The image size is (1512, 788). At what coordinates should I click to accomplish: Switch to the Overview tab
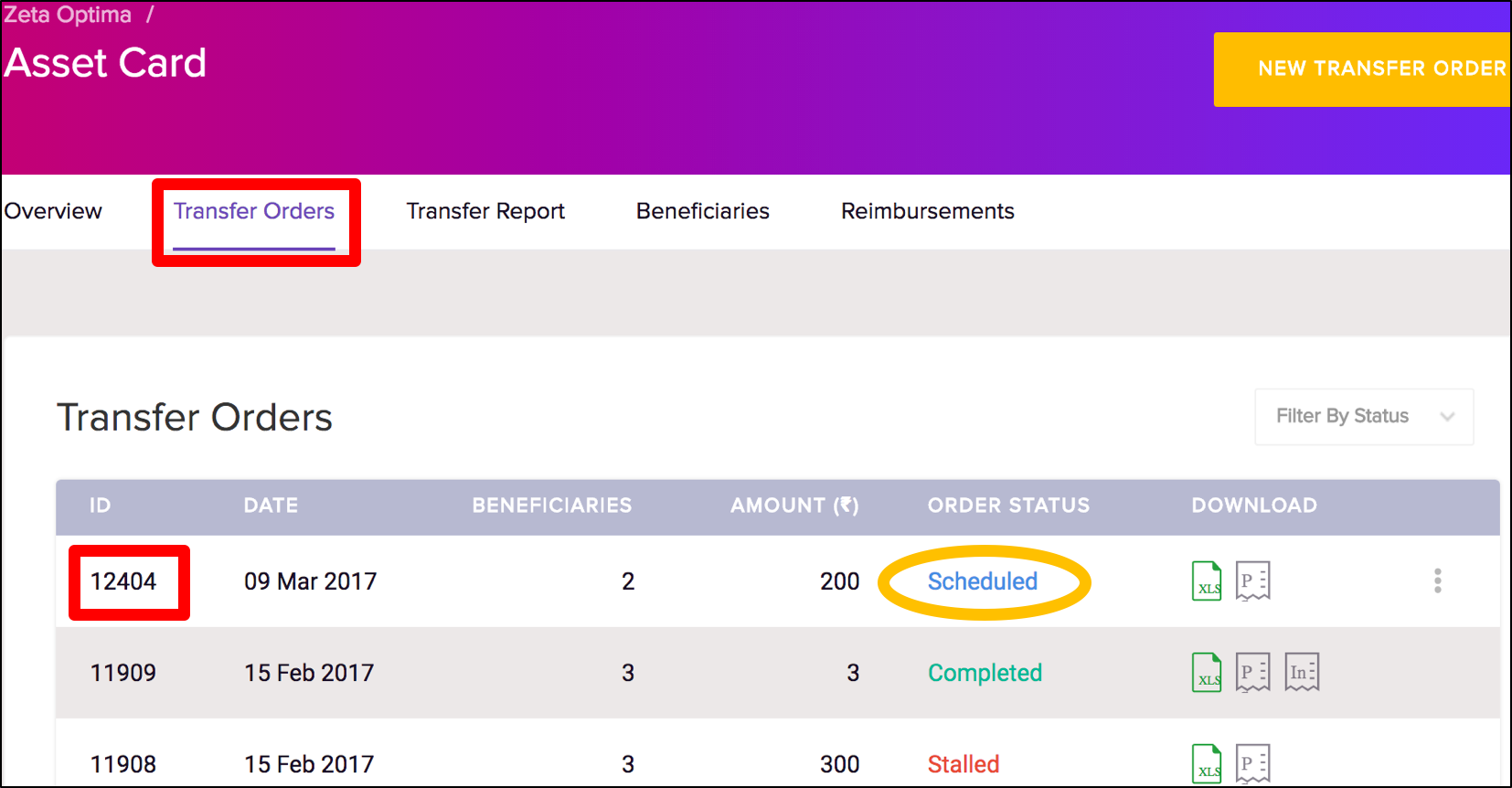point(53,211)
